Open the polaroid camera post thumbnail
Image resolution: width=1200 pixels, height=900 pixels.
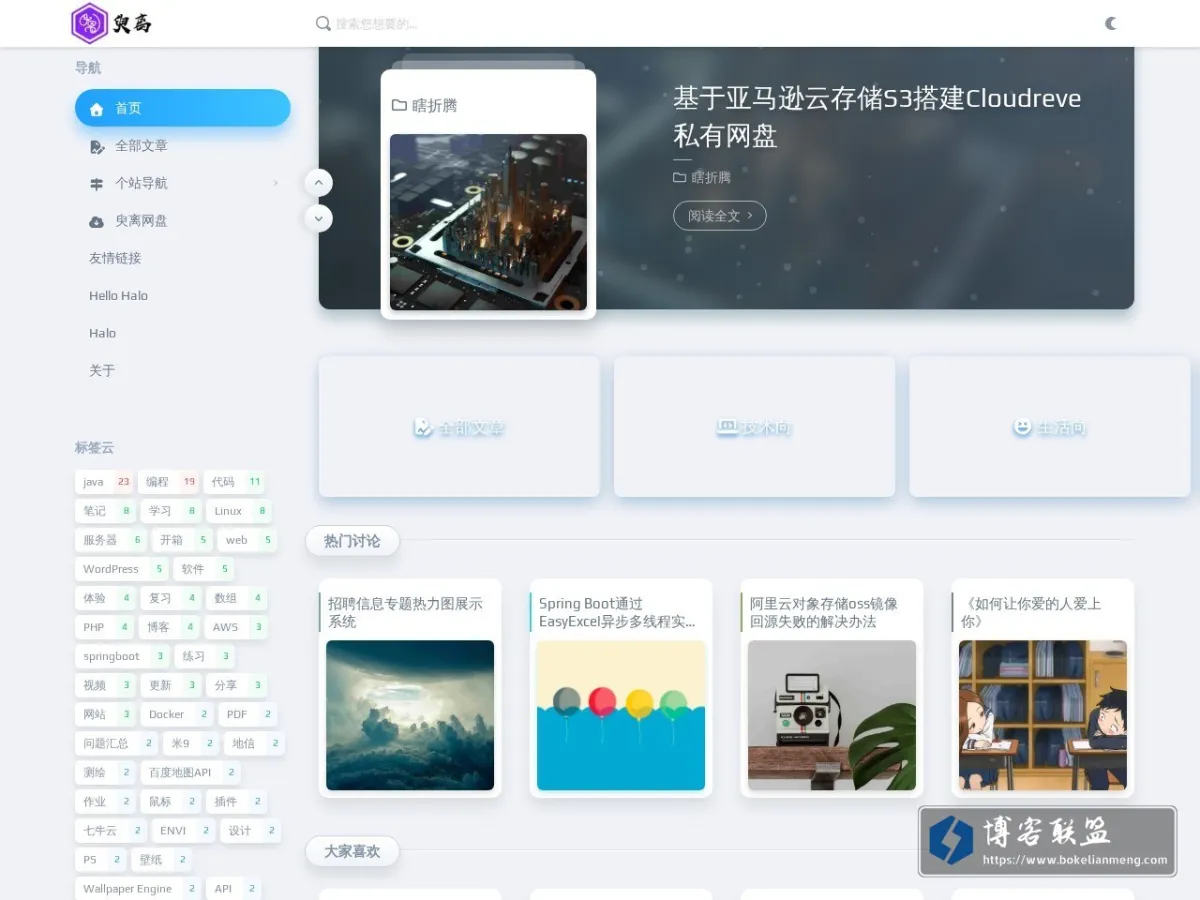coord(832,715)
